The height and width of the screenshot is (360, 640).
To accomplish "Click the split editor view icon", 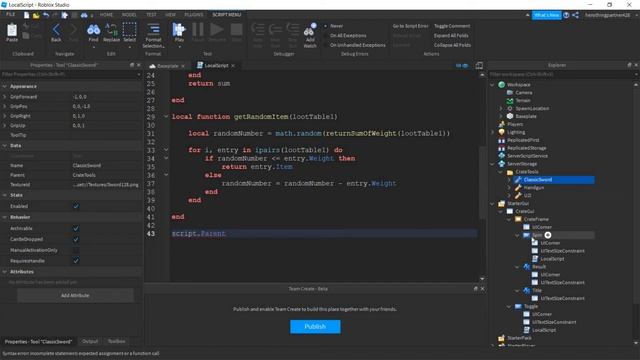I will 479,65.
